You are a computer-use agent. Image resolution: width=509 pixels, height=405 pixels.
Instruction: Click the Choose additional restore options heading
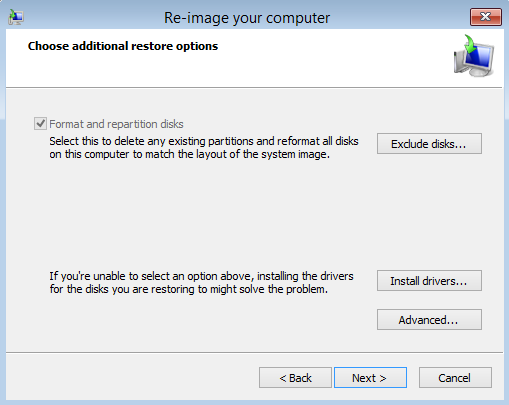[123, 46]
